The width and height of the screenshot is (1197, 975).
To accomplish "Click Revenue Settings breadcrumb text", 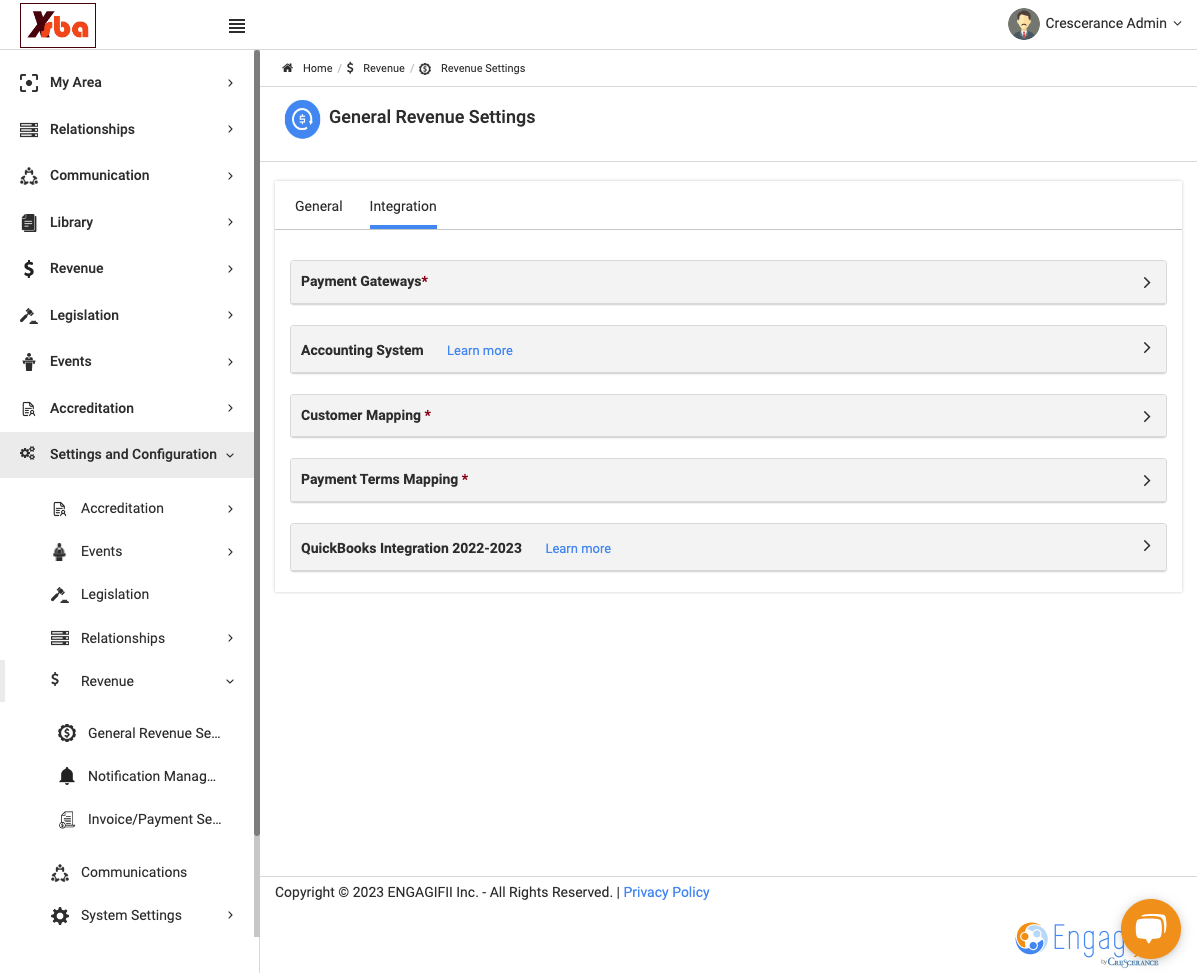I will coord(482,68).
